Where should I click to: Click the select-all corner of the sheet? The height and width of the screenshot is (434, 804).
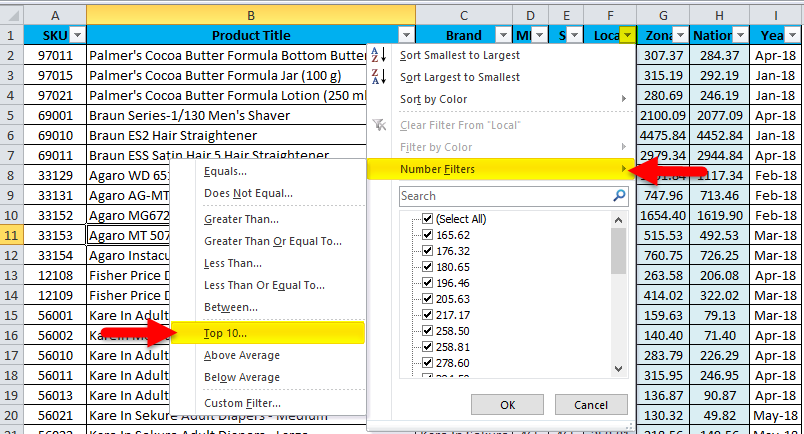pos(11,15)
